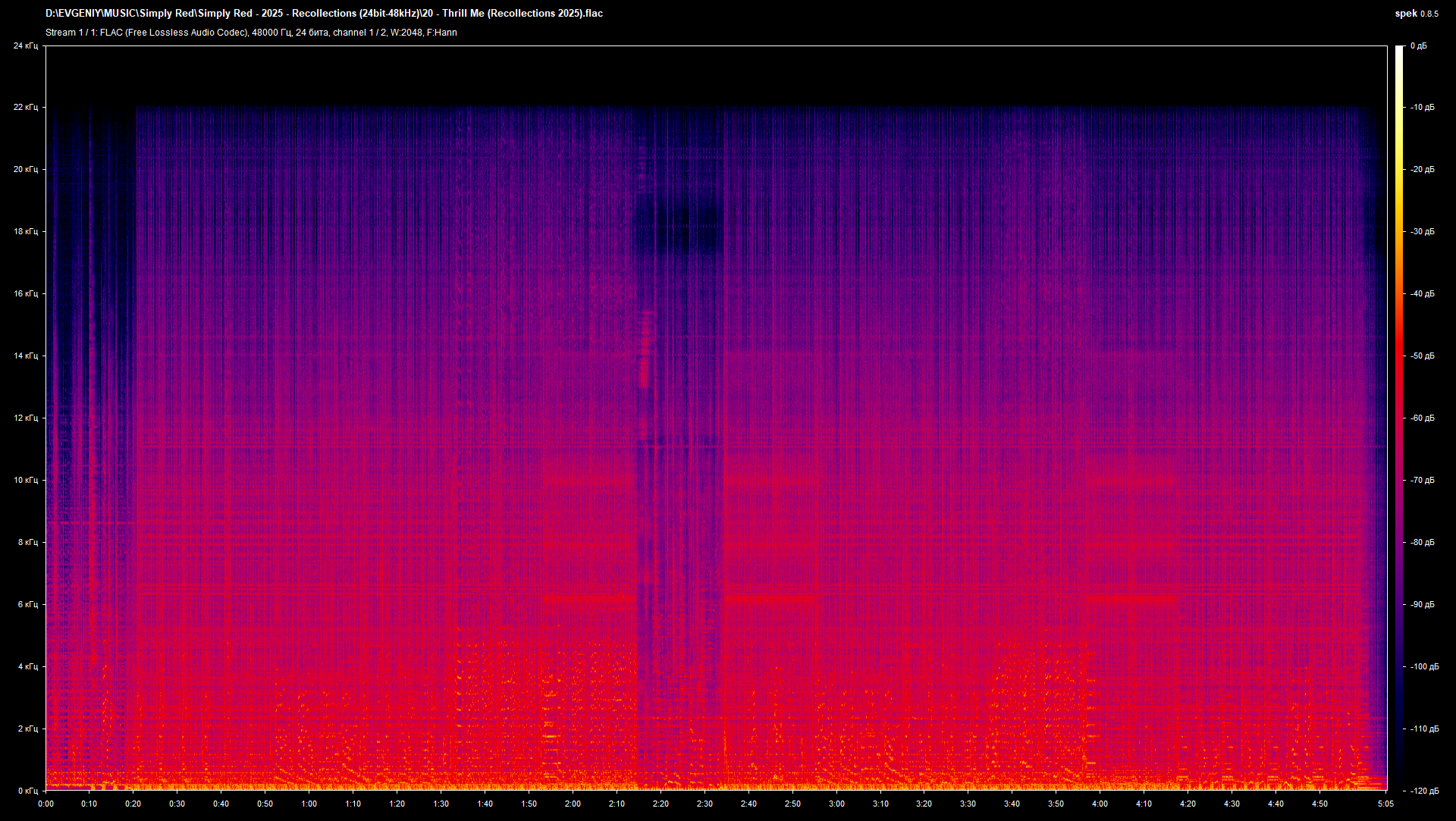Click the stream info line under the title

pyautogui.click(x=251, y=33)
